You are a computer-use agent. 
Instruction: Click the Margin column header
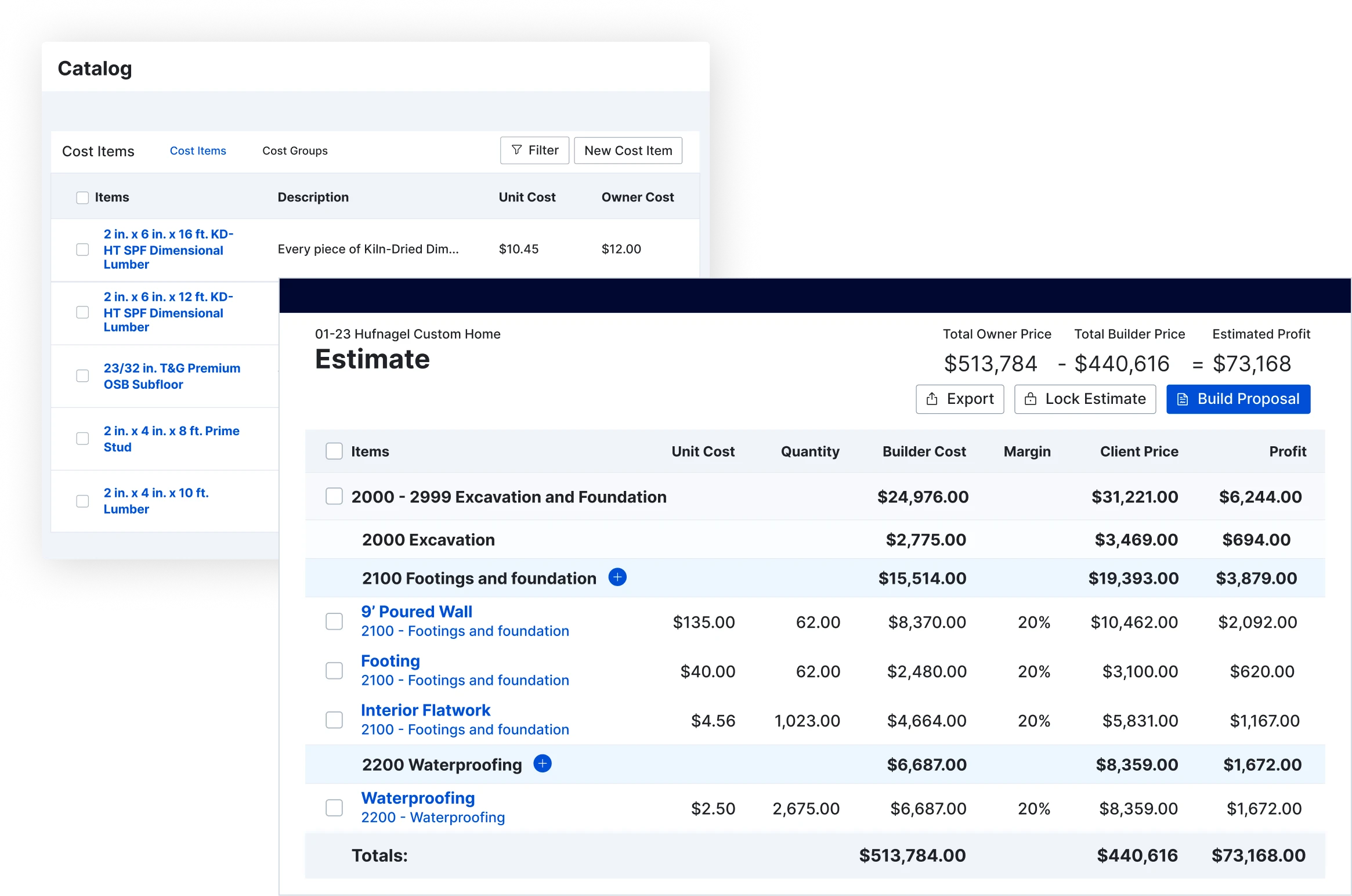[1027, 451]
